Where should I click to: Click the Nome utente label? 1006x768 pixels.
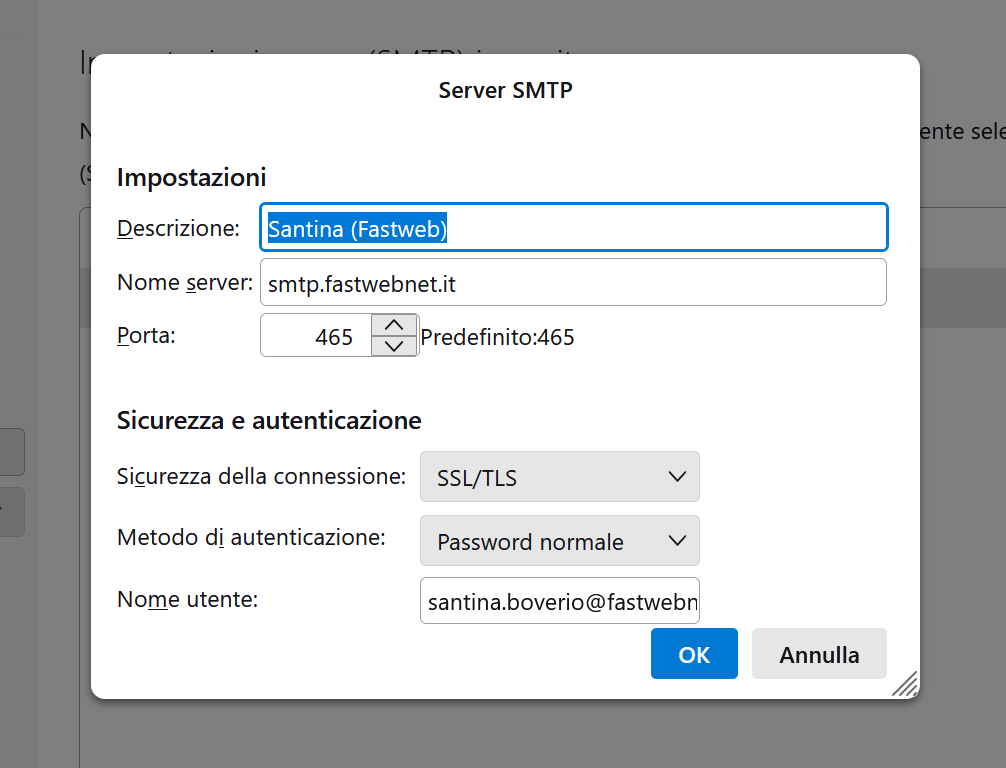[187, 599]
